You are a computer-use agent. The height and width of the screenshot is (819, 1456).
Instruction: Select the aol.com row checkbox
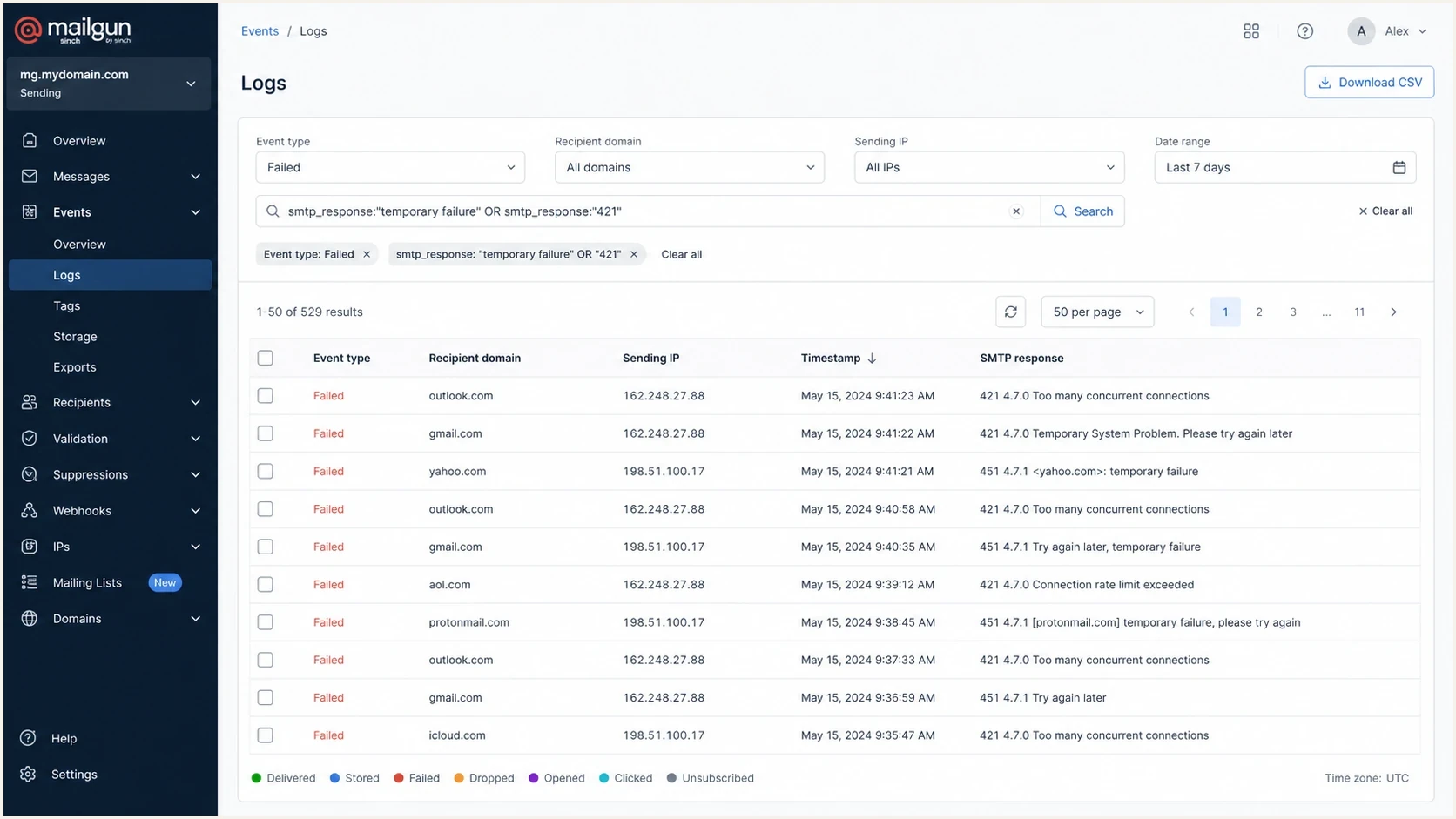[266, 584]
